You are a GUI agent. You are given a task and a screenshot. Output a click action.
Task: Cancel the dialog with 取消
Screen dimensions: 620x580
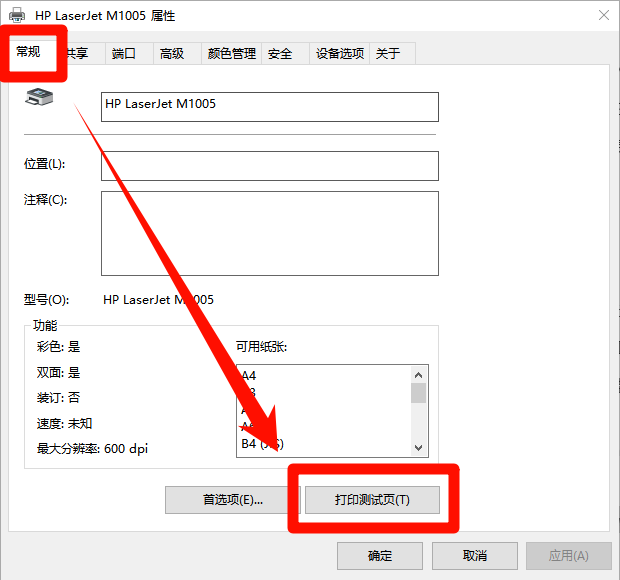click(474, 556)
